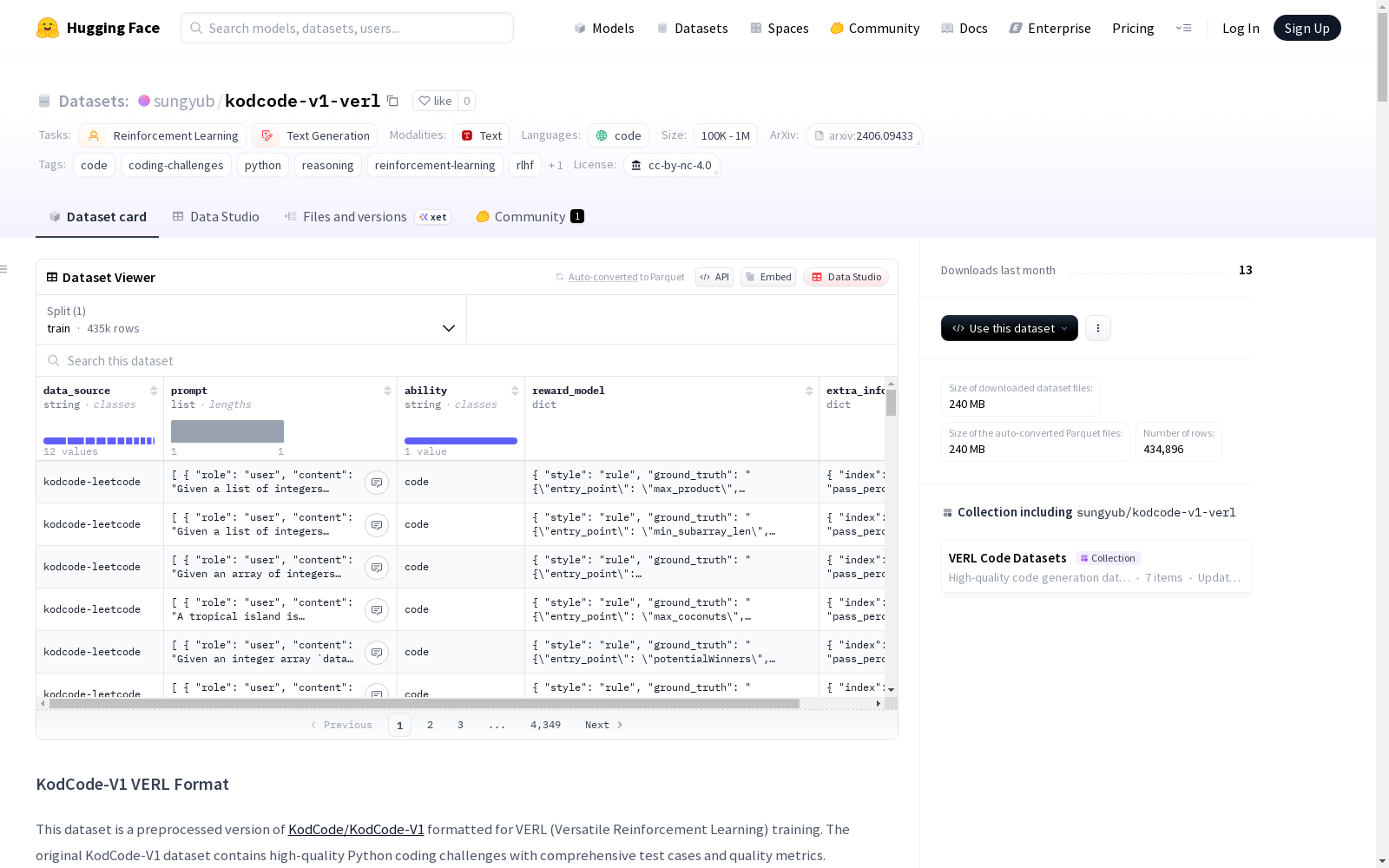Open the dataset Community tab
The image size is (1389, 868).
(x=530, y=217)
